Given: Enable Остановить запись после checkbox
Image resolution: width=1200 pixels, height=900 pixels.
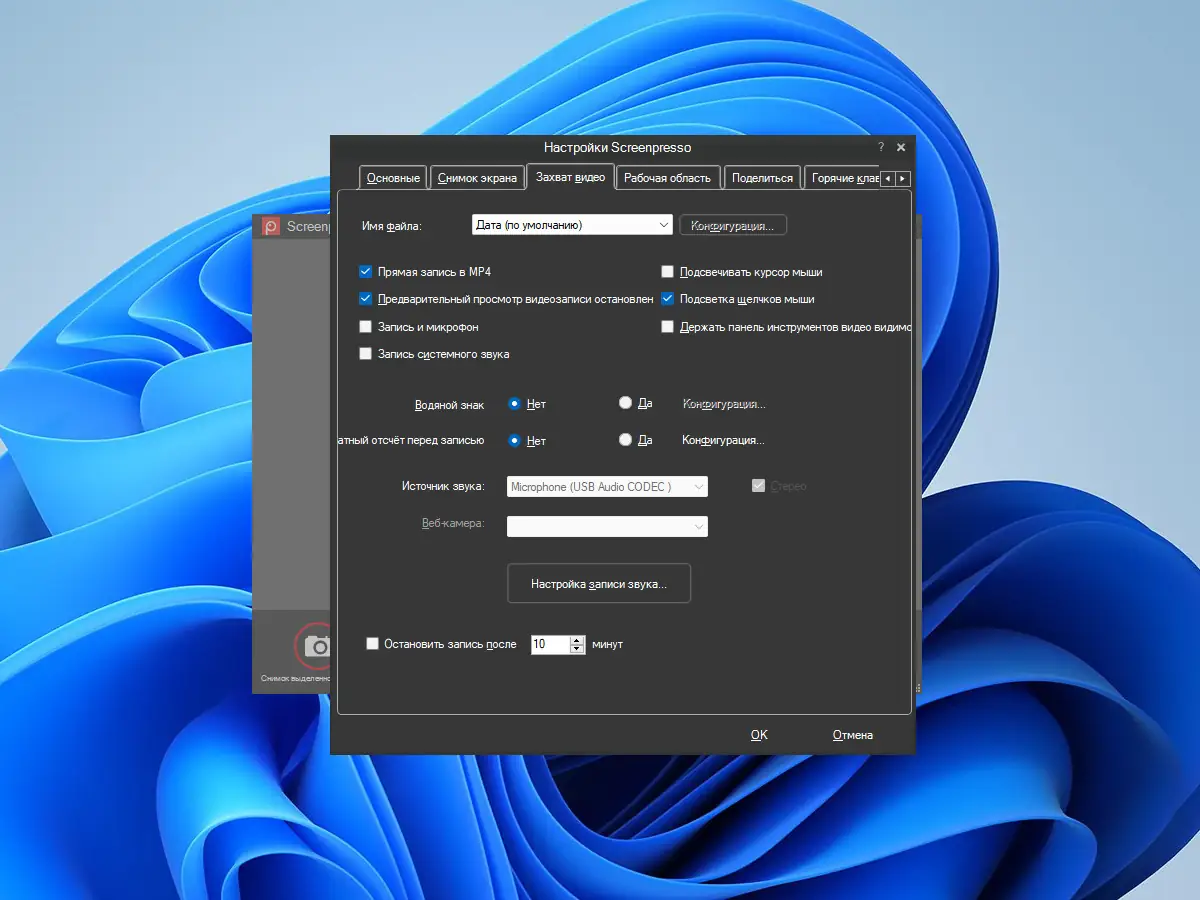Looking at the screenshot, I should pos(373,644).
